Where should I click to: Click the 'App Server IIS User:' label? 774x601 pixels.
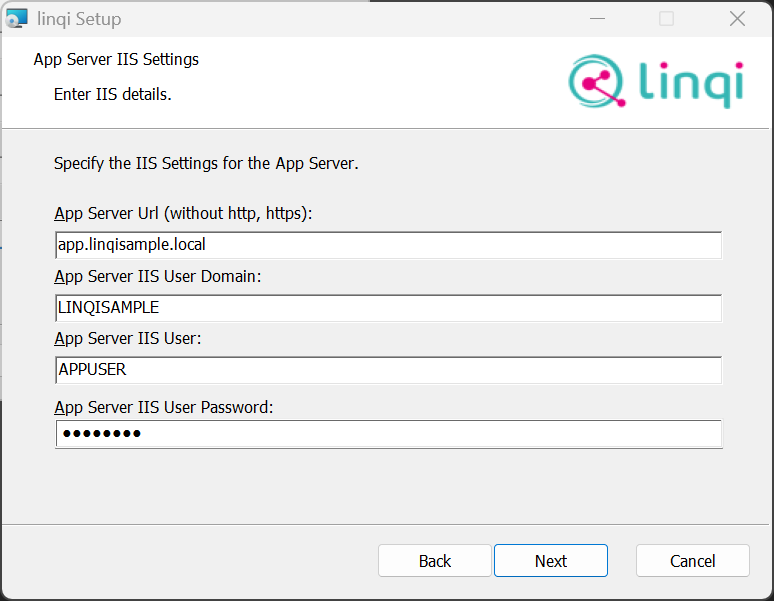pyautogui.click(x=128, y=338)
